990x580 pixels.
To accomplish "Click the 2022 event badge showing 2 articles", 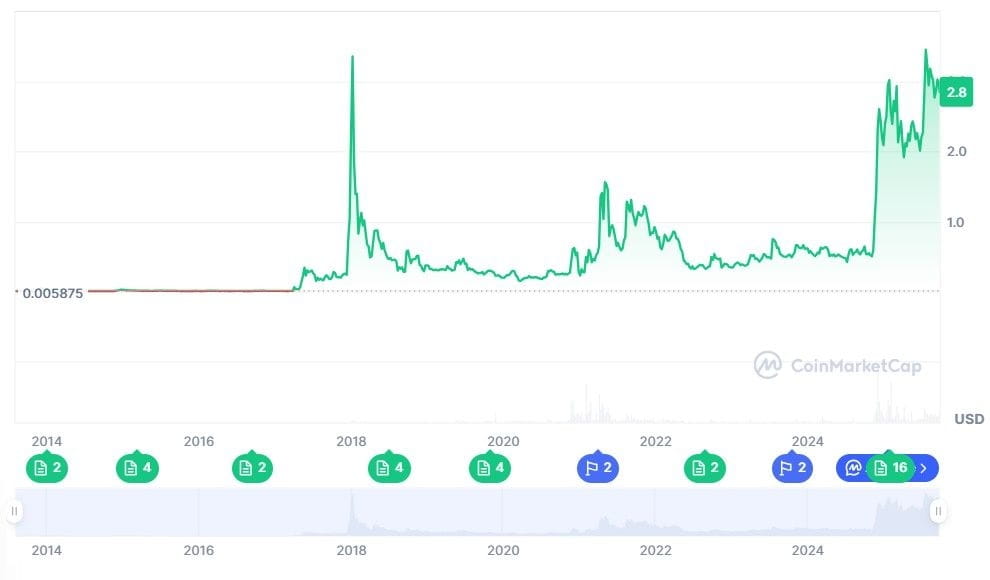I will click(x=703, y=466).
